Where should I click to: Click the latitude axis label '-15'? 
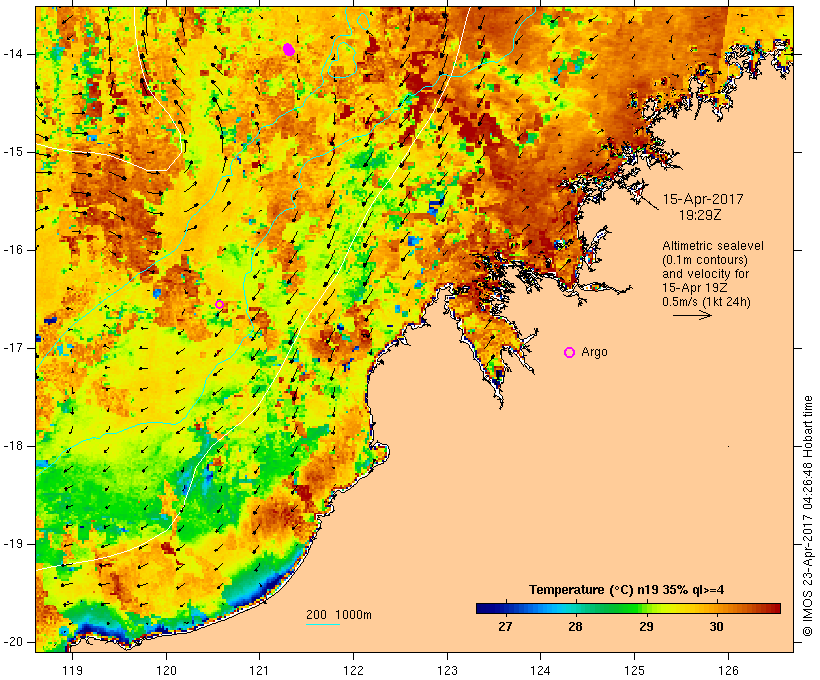[x=13, y=152]
